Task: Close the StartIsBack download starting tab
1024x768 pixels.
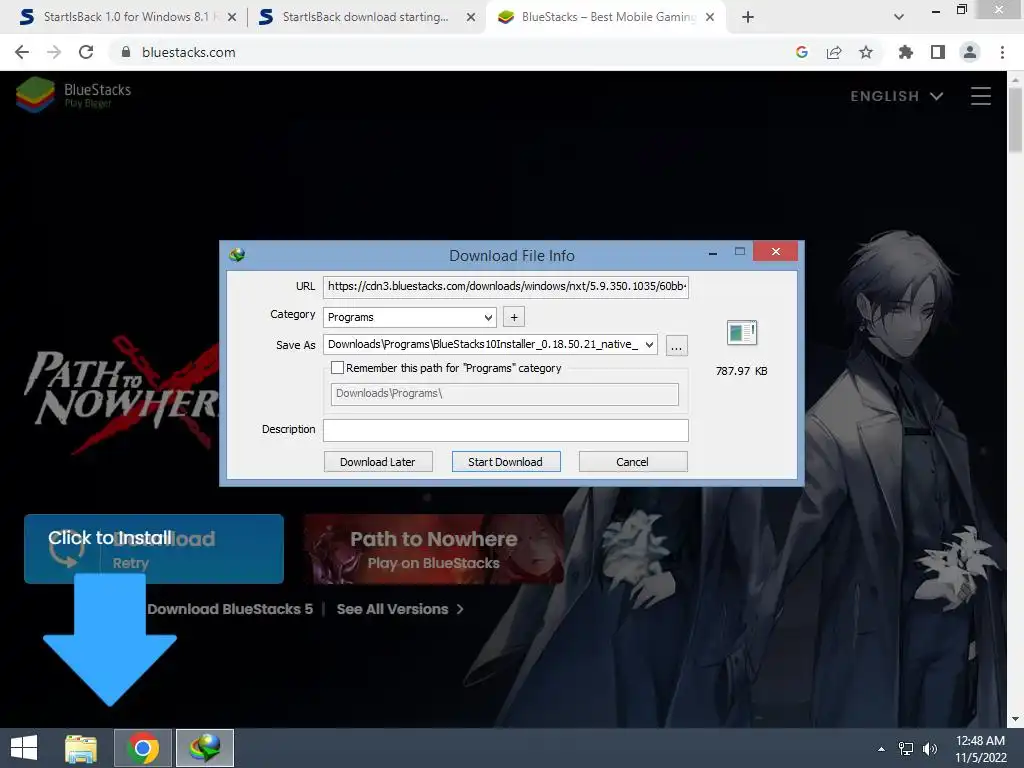Action: click(471, 17)
